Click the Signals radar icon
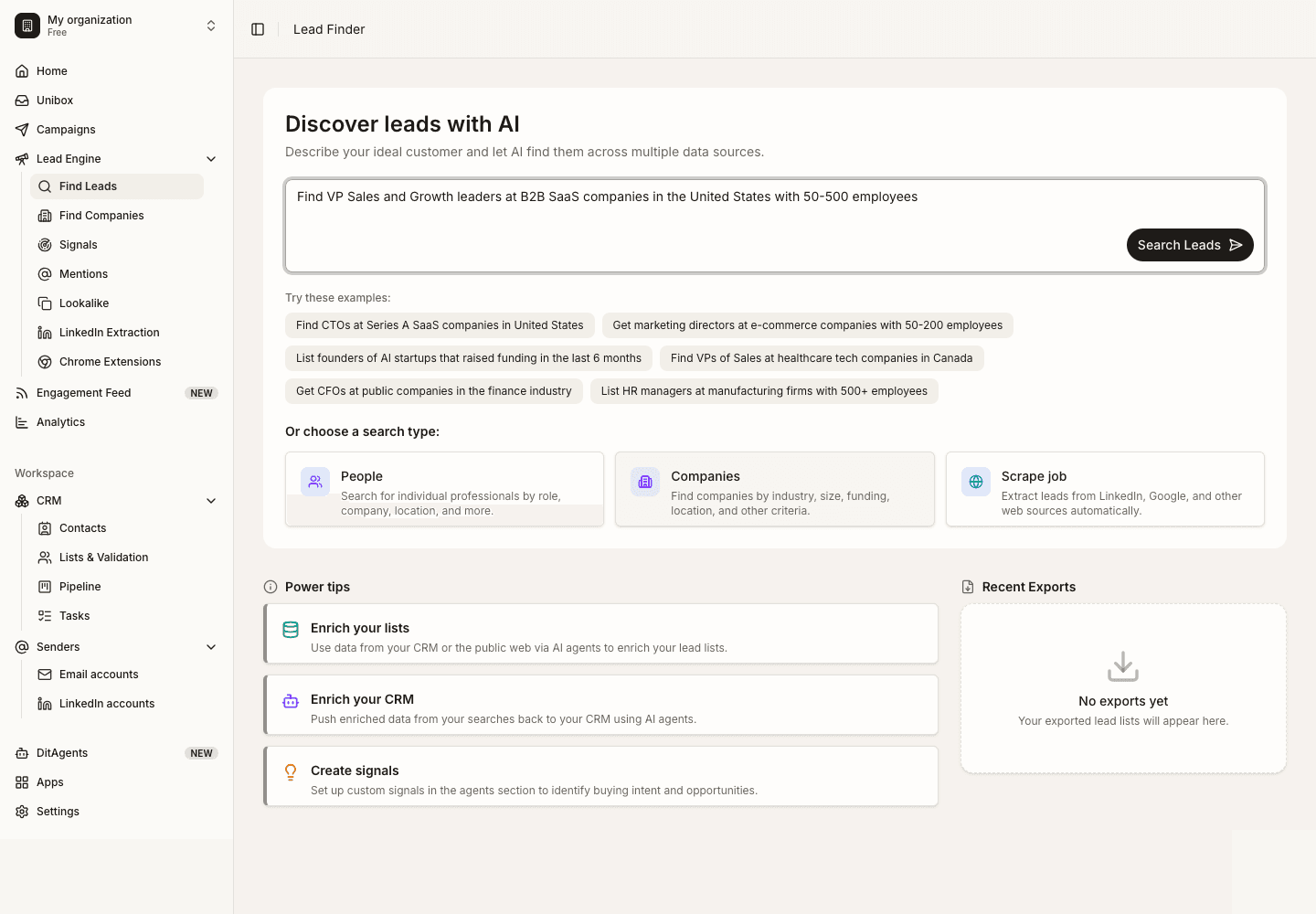The height and width of the screenshot is (914, 1316). point(45,245)
